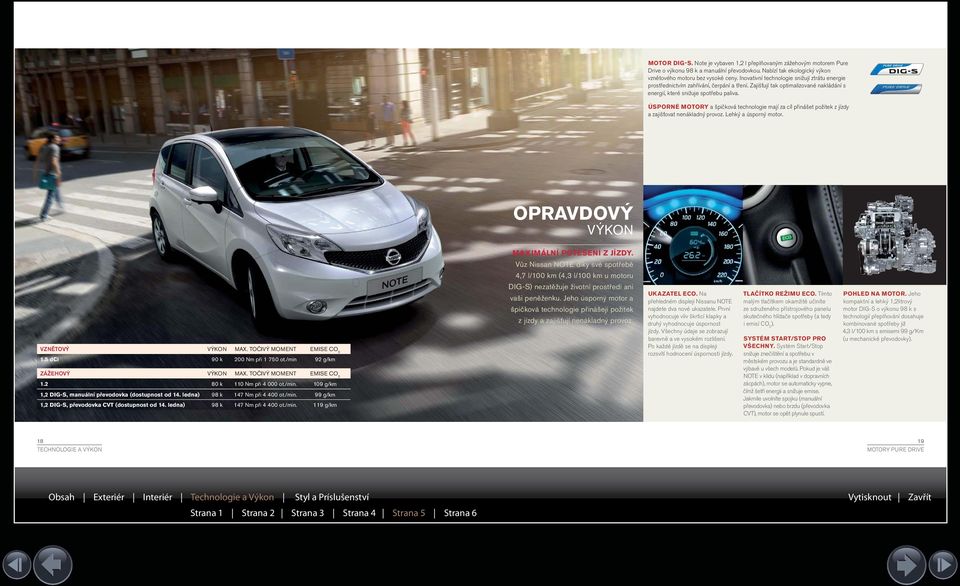Click the 1.5 dCi engine row
960x586 pixels.
[x=193, y=359]
